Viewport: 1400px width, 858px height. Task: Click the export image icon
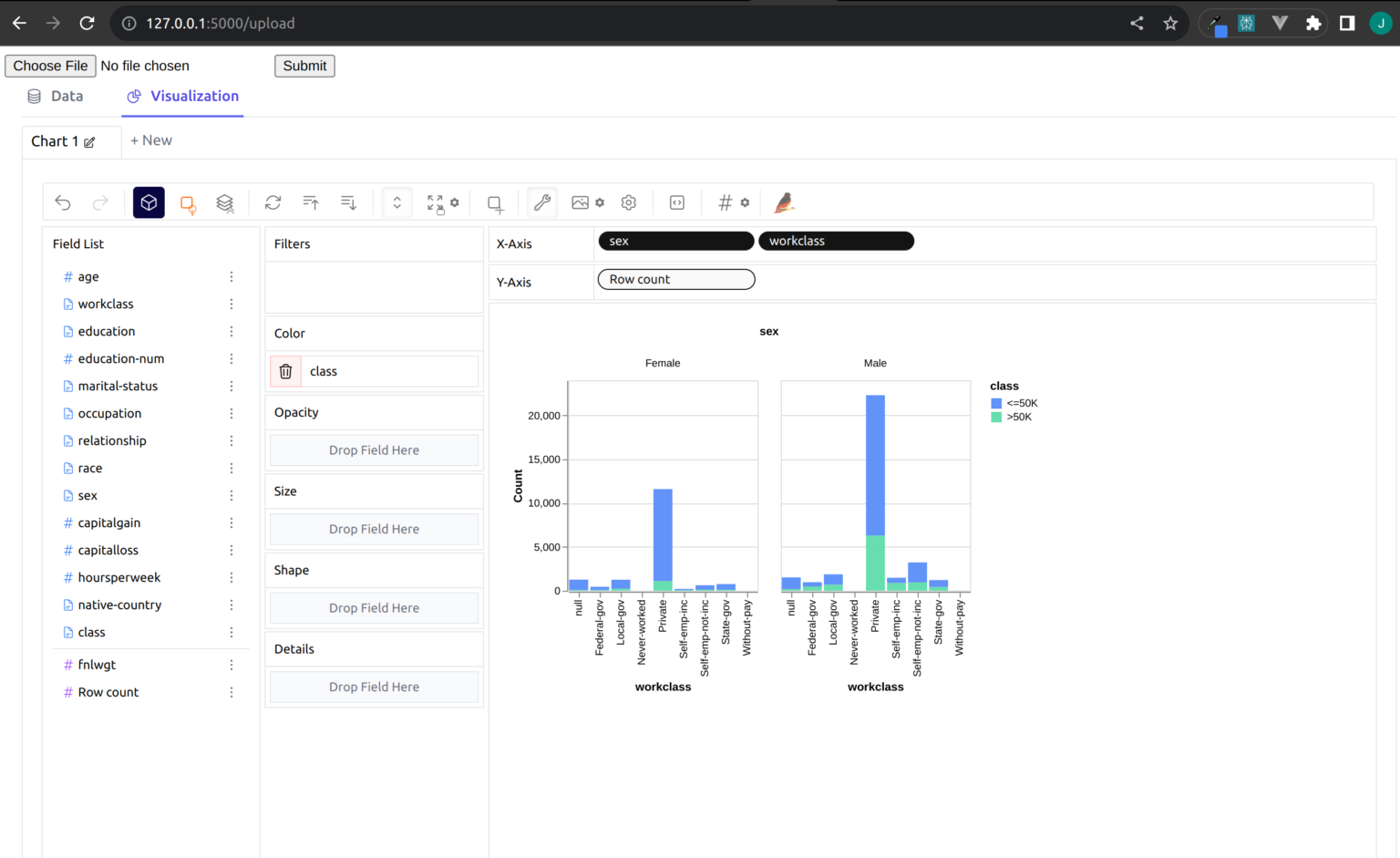pyautogui.click(x=580, y=202)
